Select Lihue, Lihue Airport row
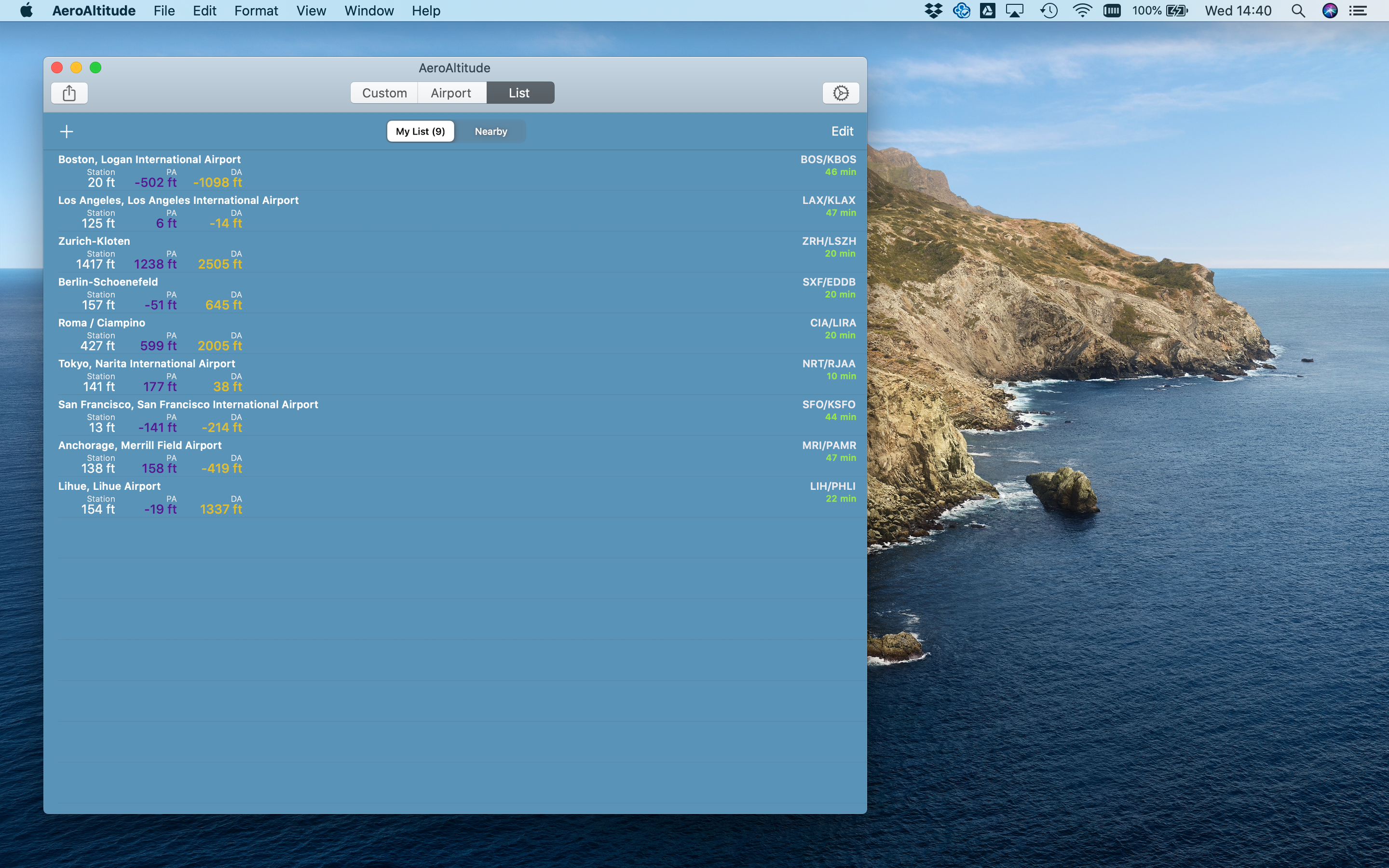 pyautogui.click(x=455, y=497)
